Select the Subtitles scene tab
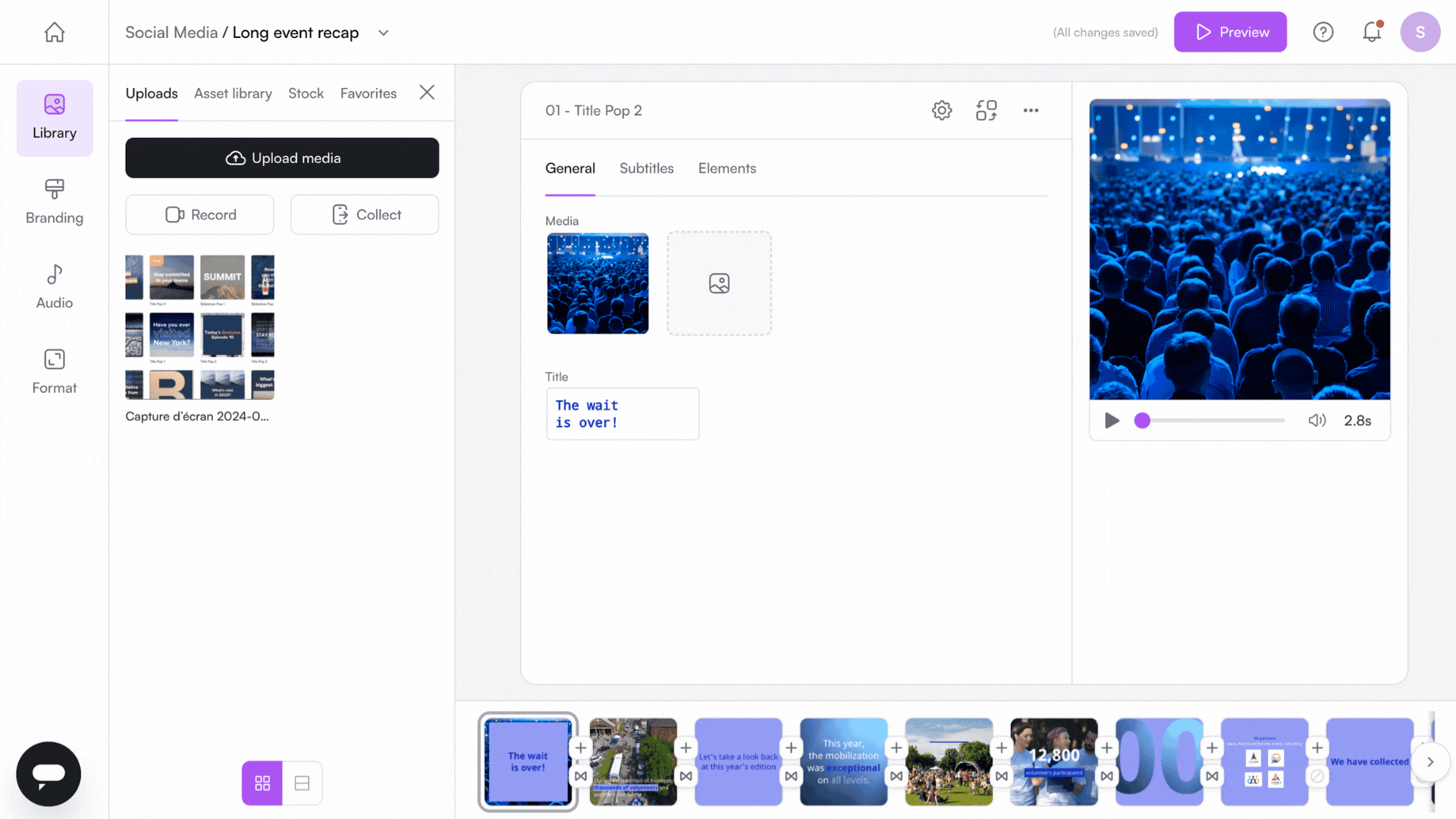The image size is (1456, 819). tap(646, 168)
